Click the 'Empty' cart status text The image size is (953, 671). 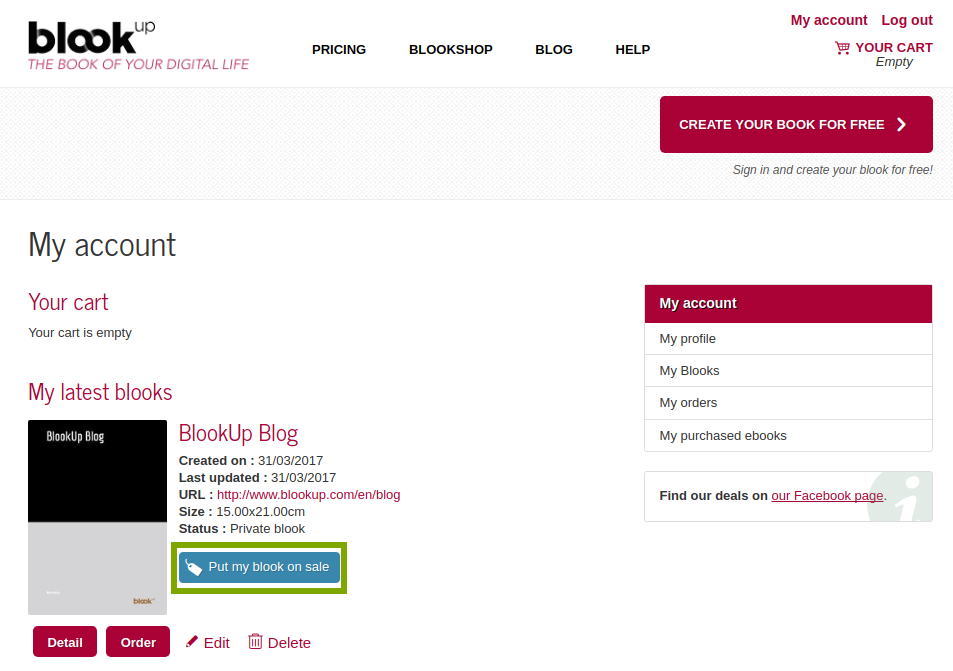click(x=894, y=62)
